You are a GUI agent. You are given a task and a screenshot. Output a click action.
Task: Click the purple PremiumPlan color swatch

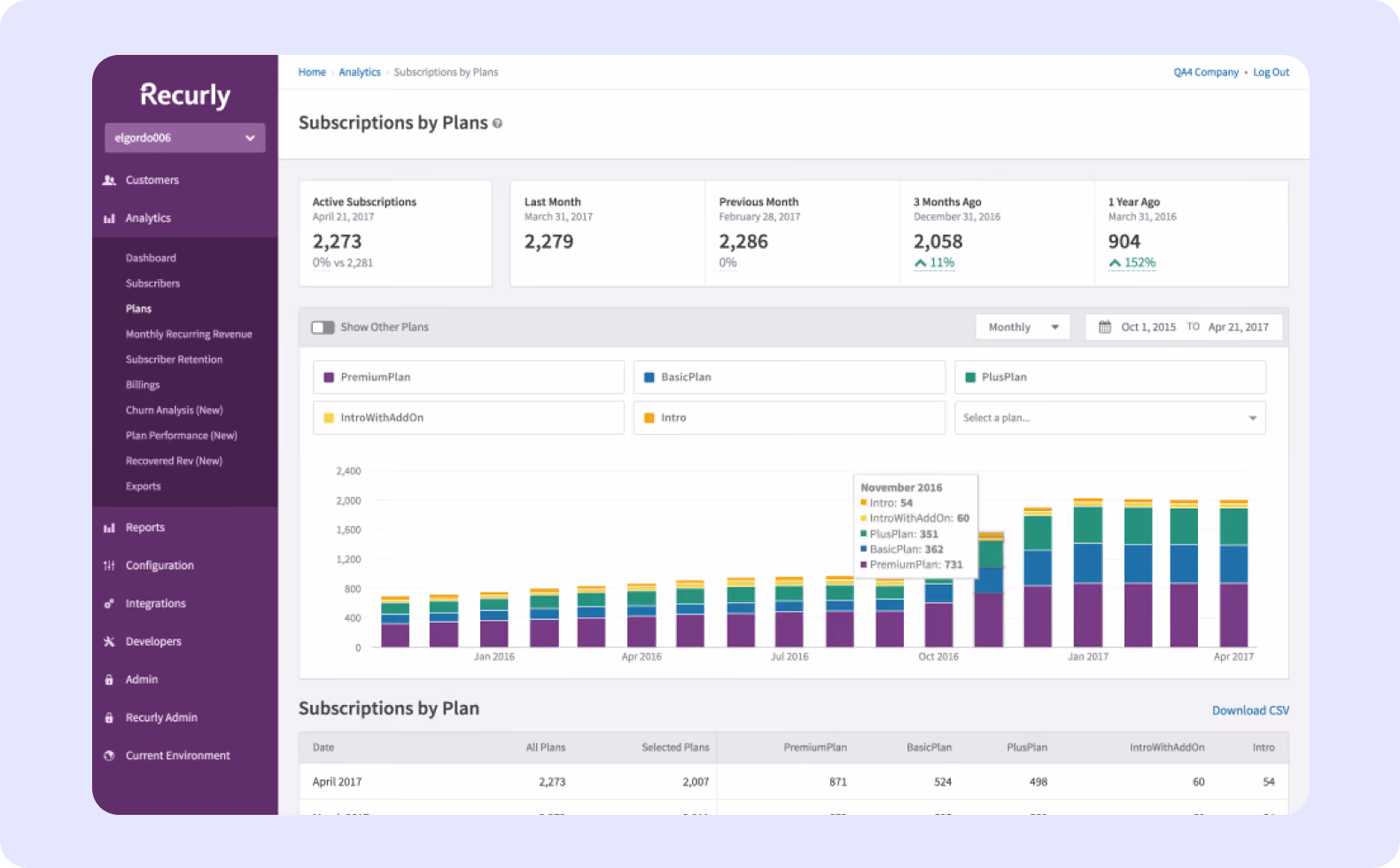click(329, 377)
